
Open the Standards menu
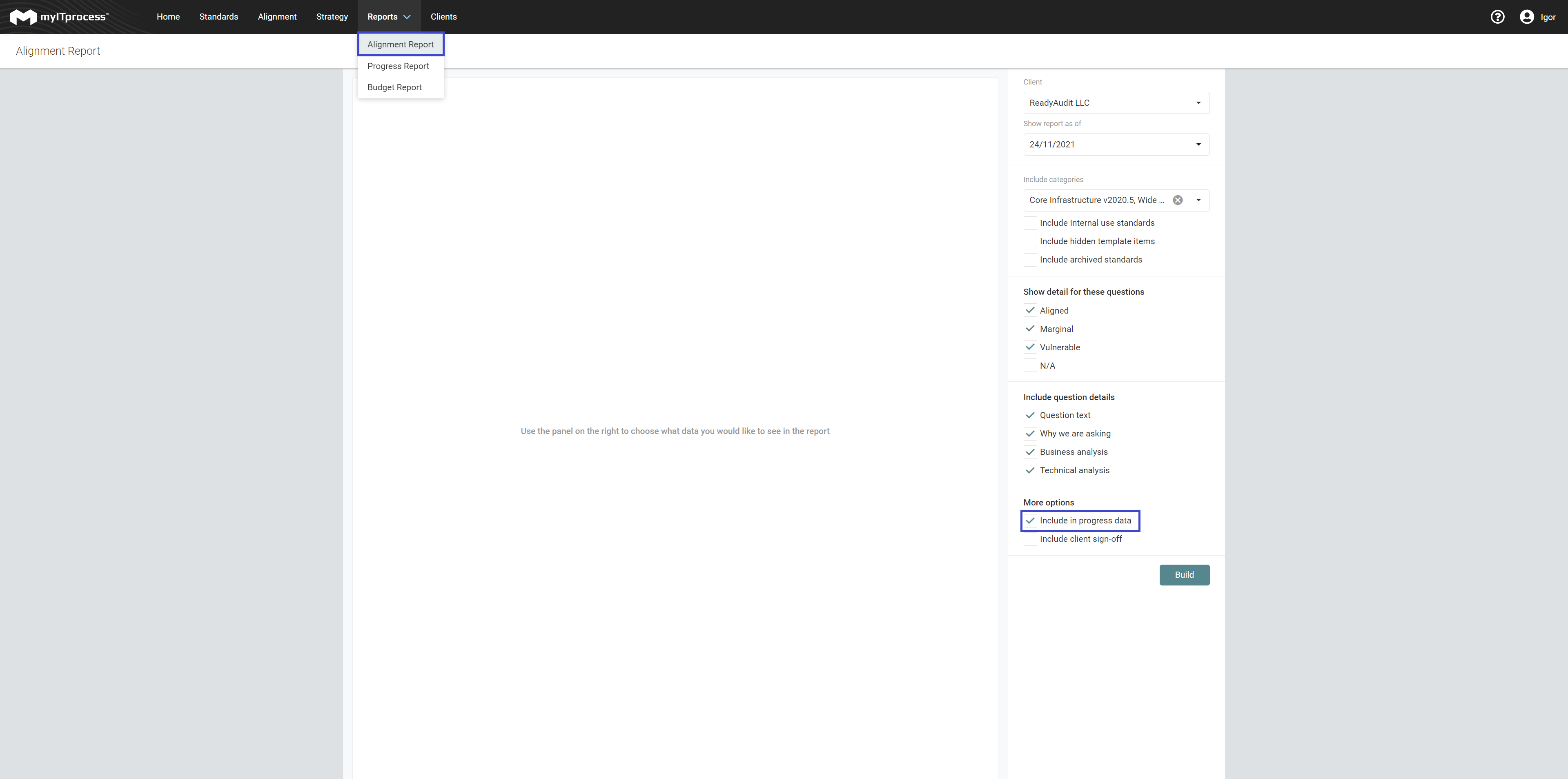point(218,17)
